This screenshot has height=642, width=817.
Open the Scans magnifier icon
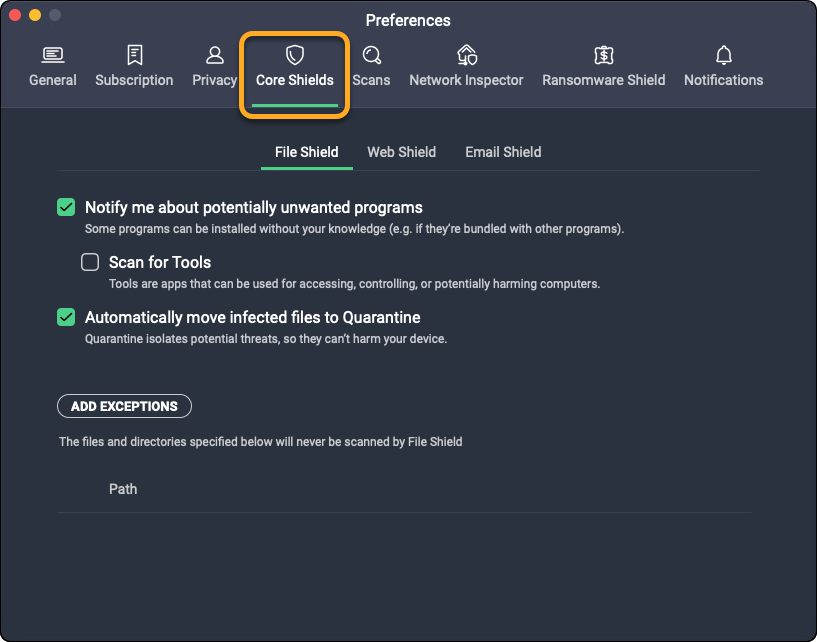(371, 54)
